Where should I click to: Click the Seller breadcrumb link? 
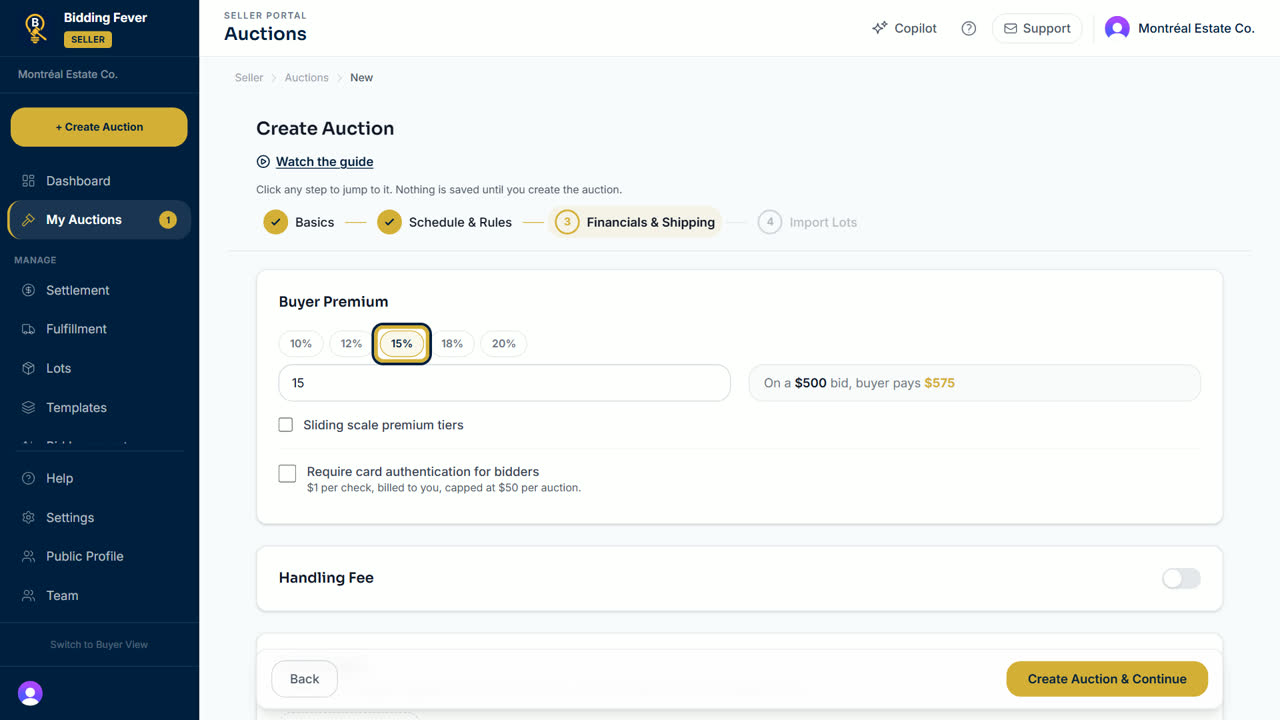click(249, 77)
